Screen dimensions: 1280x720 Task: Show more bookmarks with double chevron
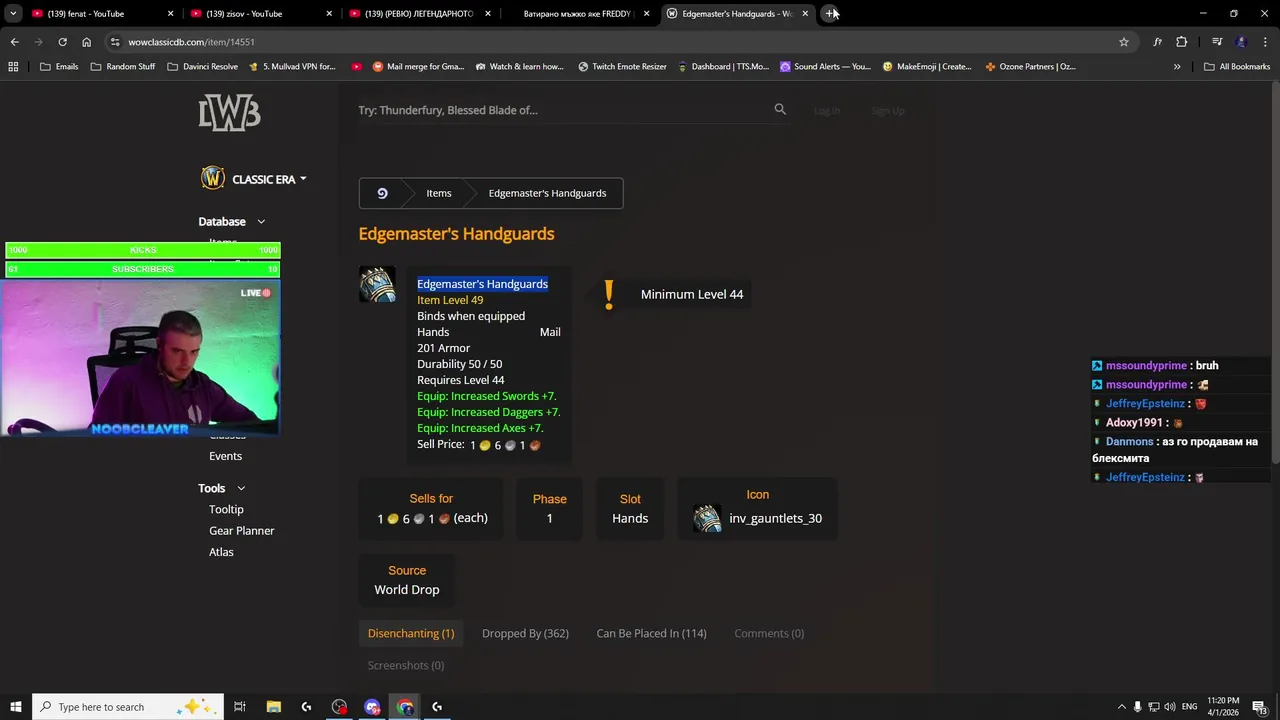1177,66
